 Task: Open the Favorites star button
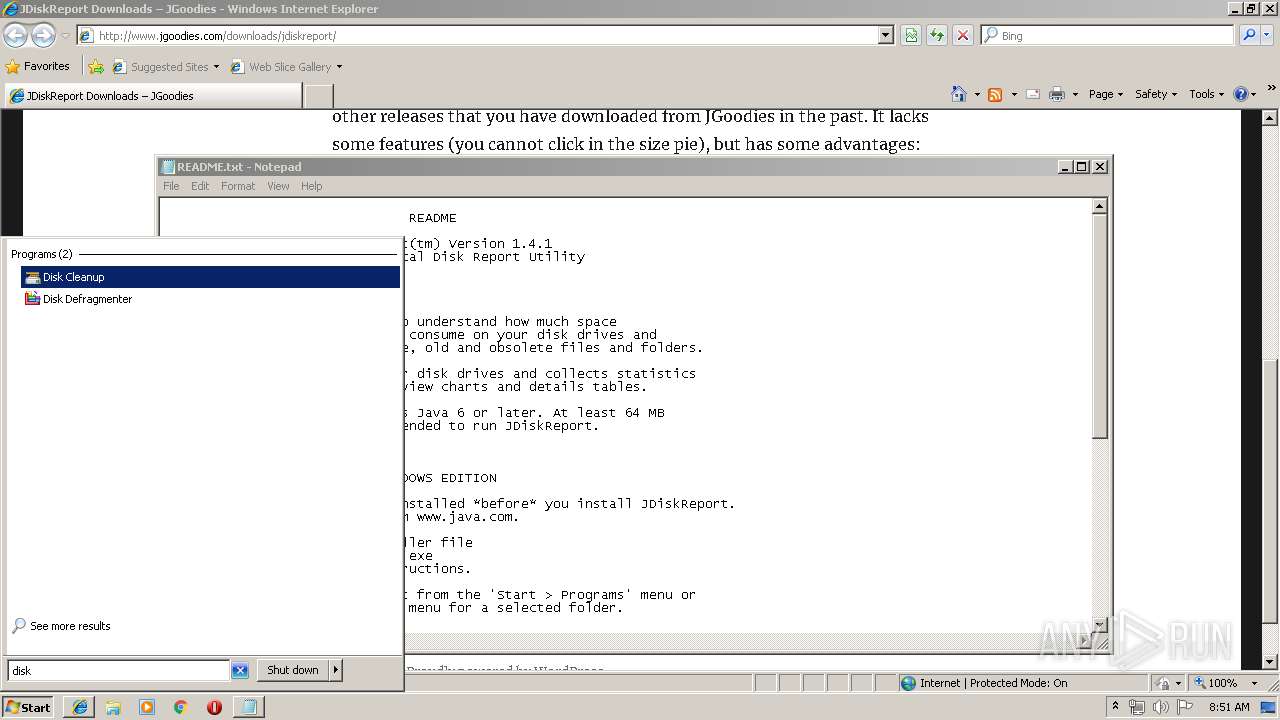(x=38, y=66)
